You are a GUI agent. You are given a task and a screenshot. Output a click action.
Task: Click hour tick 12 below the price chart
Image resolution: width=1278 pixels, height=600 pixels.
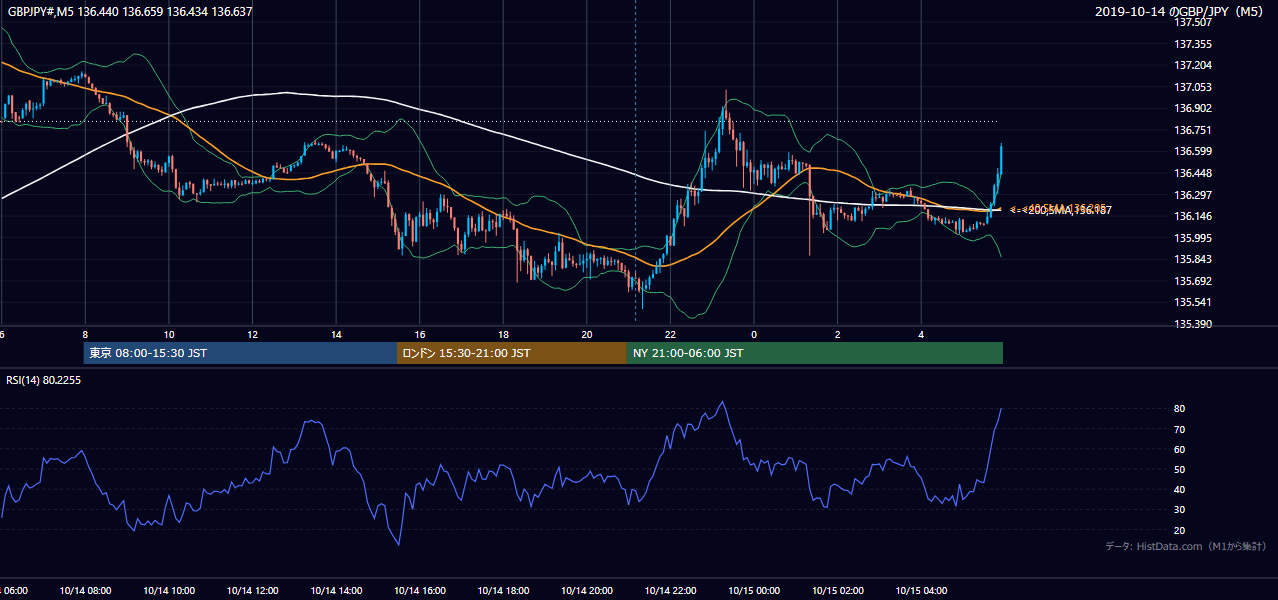point(252,334)
